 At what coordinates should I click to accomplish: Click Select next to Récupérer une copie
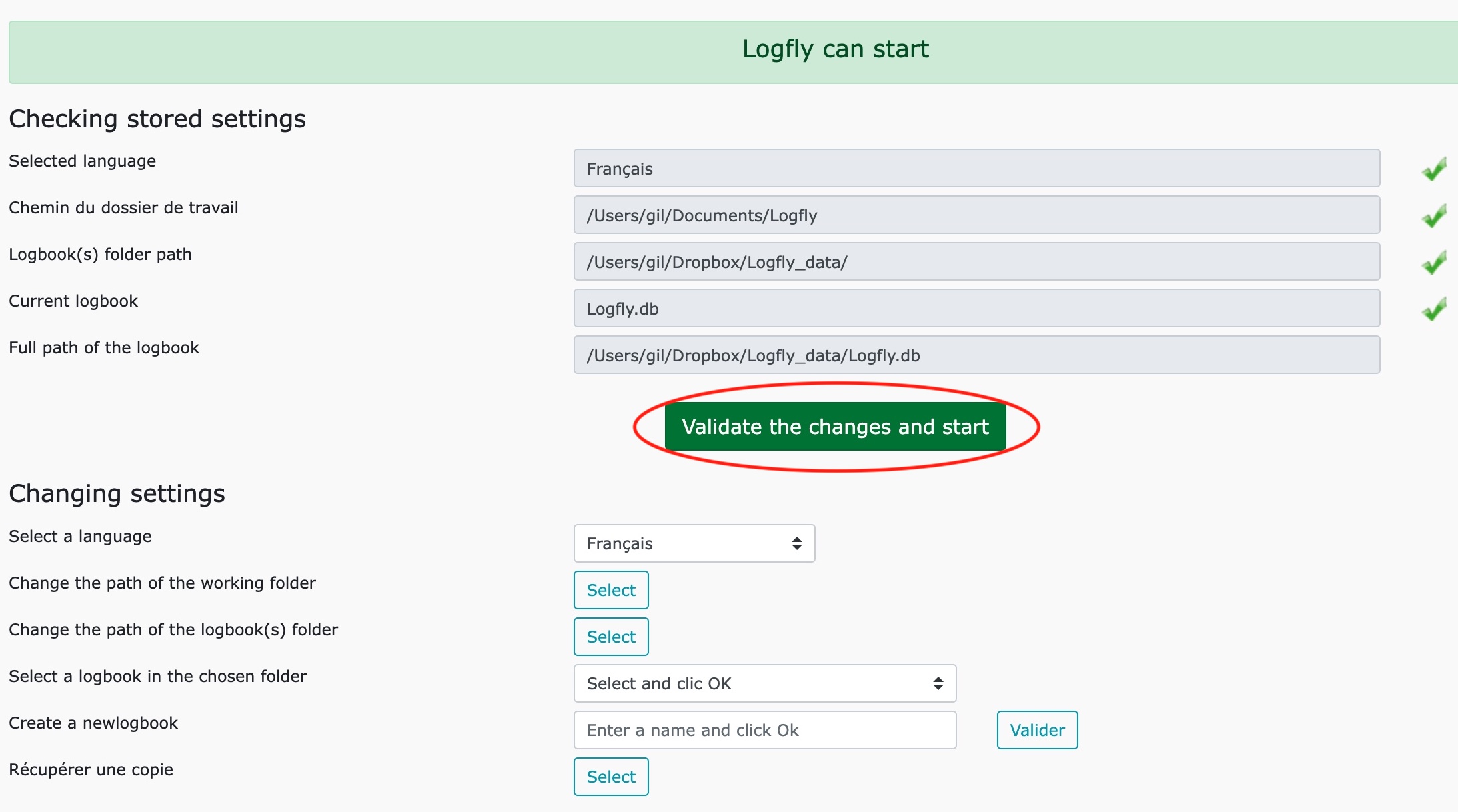click(x=611, y=777)
